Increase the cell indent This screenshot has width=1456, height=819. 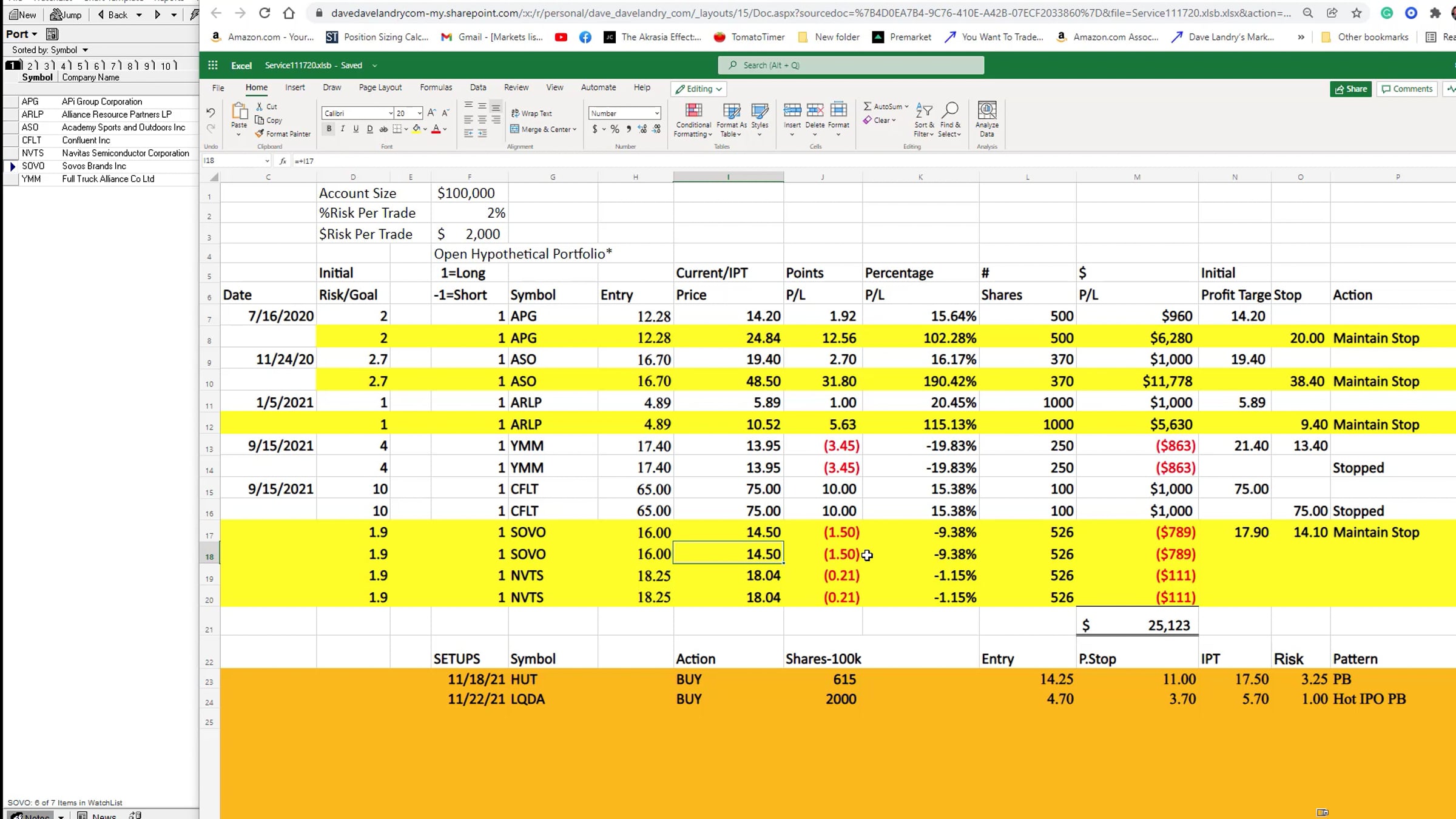click(482, 133)
